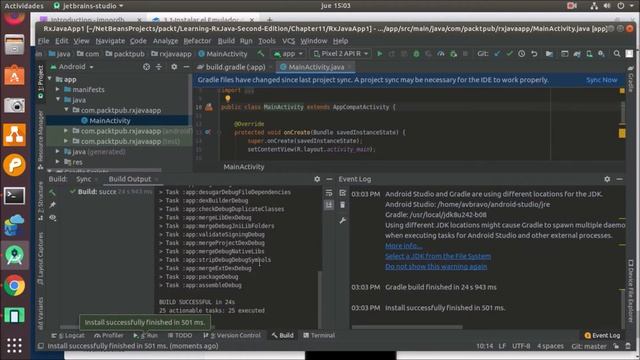Click the UTF-8 encoding indicator

(521, 346)
